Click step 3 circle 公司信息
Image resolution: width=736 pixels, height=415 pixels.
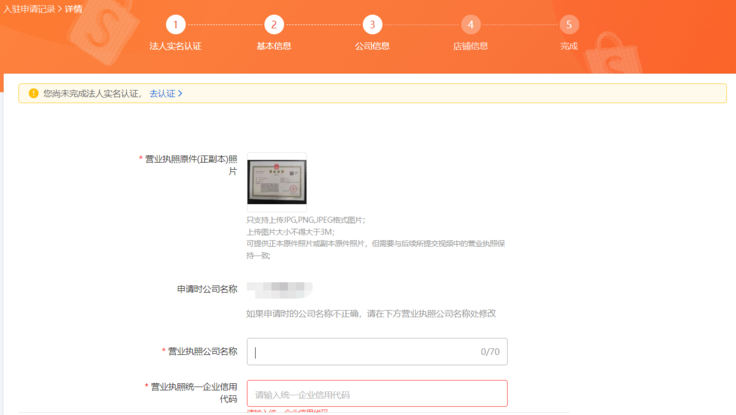tap(372, 24)
